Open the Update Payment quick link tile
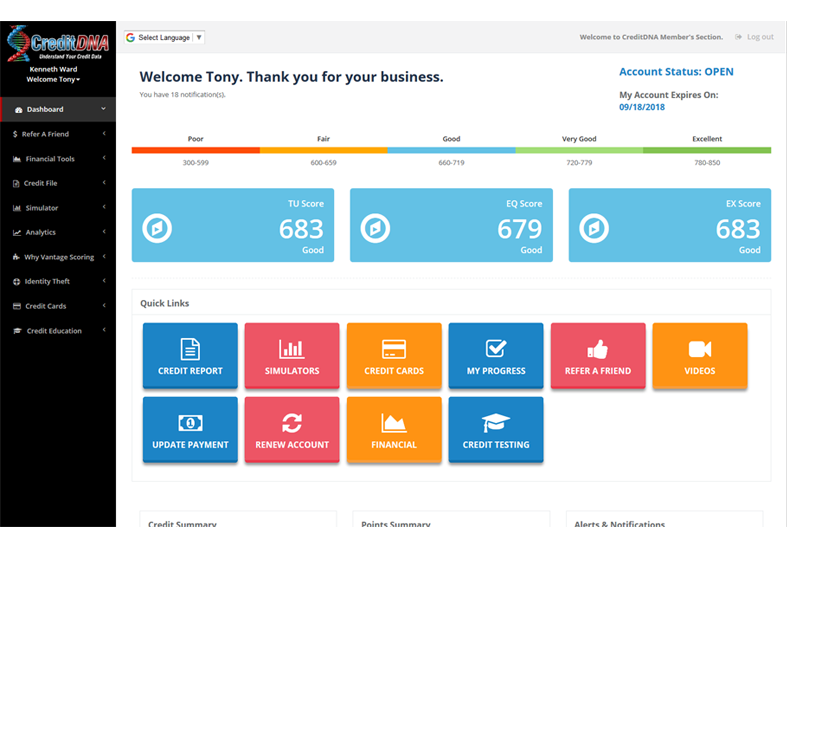This screenshot has height=731, width=833. pos(190,429)
